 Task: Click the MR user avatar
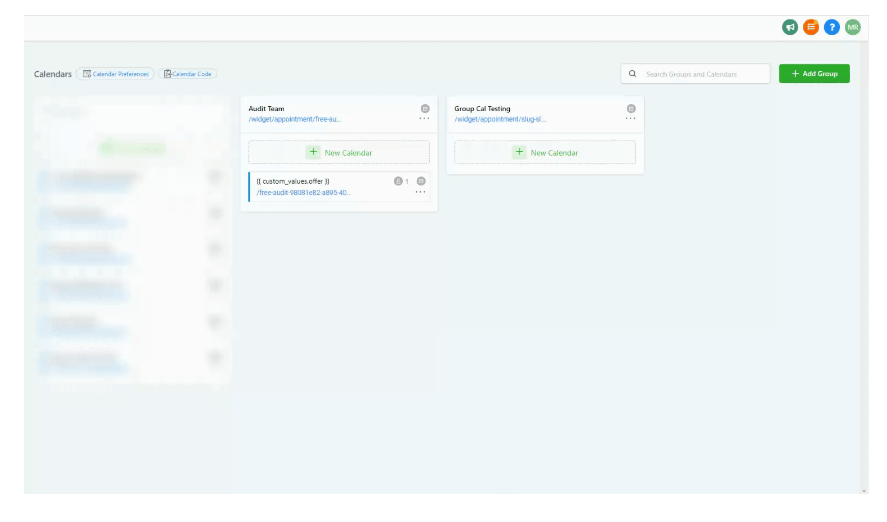pyautogui.click(x=852, y=27)
